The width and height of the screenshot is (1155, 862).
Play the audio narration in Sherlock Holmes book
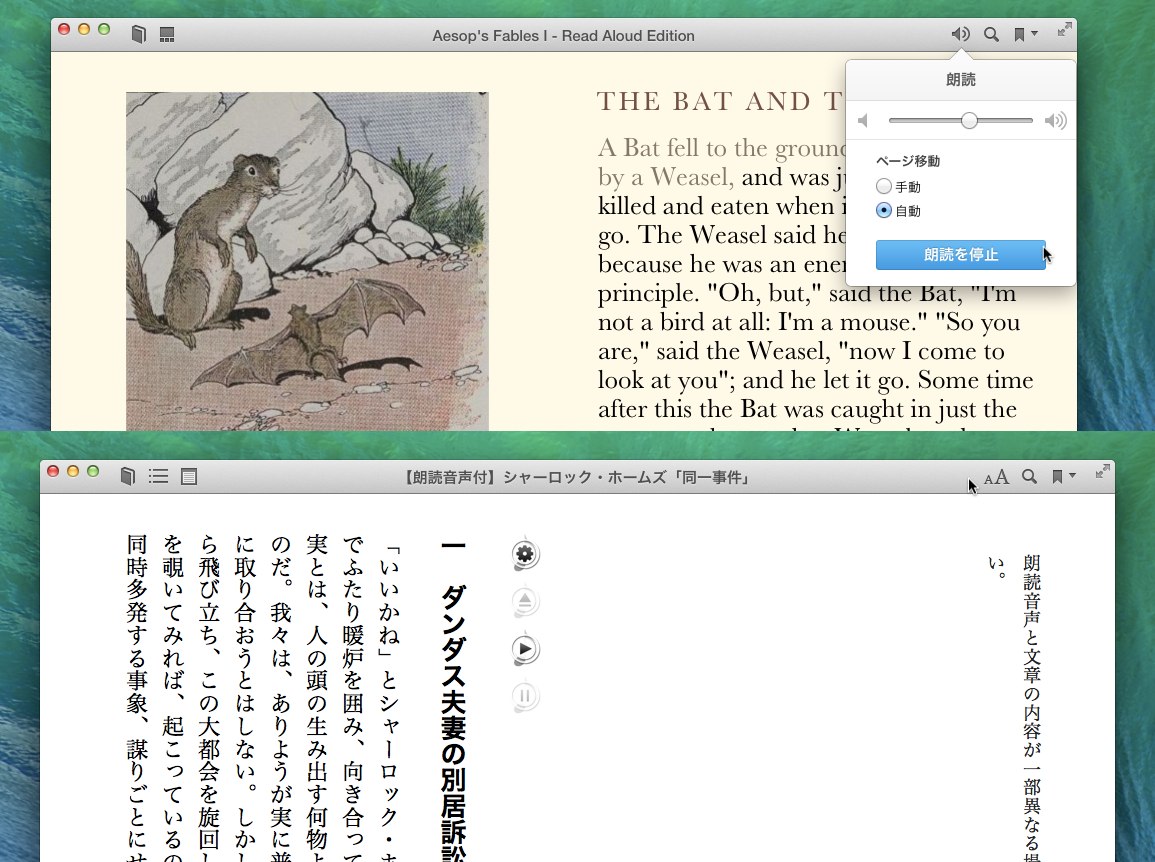525,649
